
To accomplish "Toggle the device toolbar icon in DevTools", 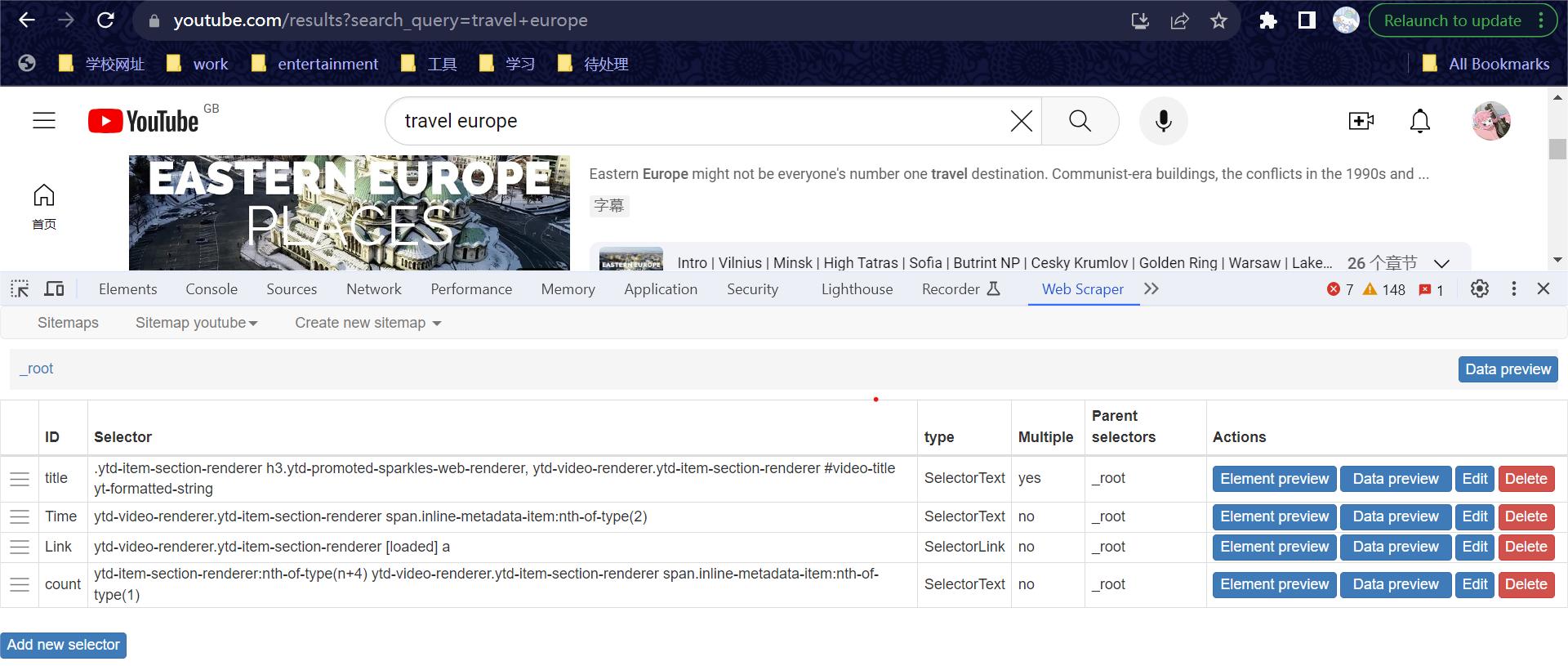I will pyautogui.click(x=54, y=288).
